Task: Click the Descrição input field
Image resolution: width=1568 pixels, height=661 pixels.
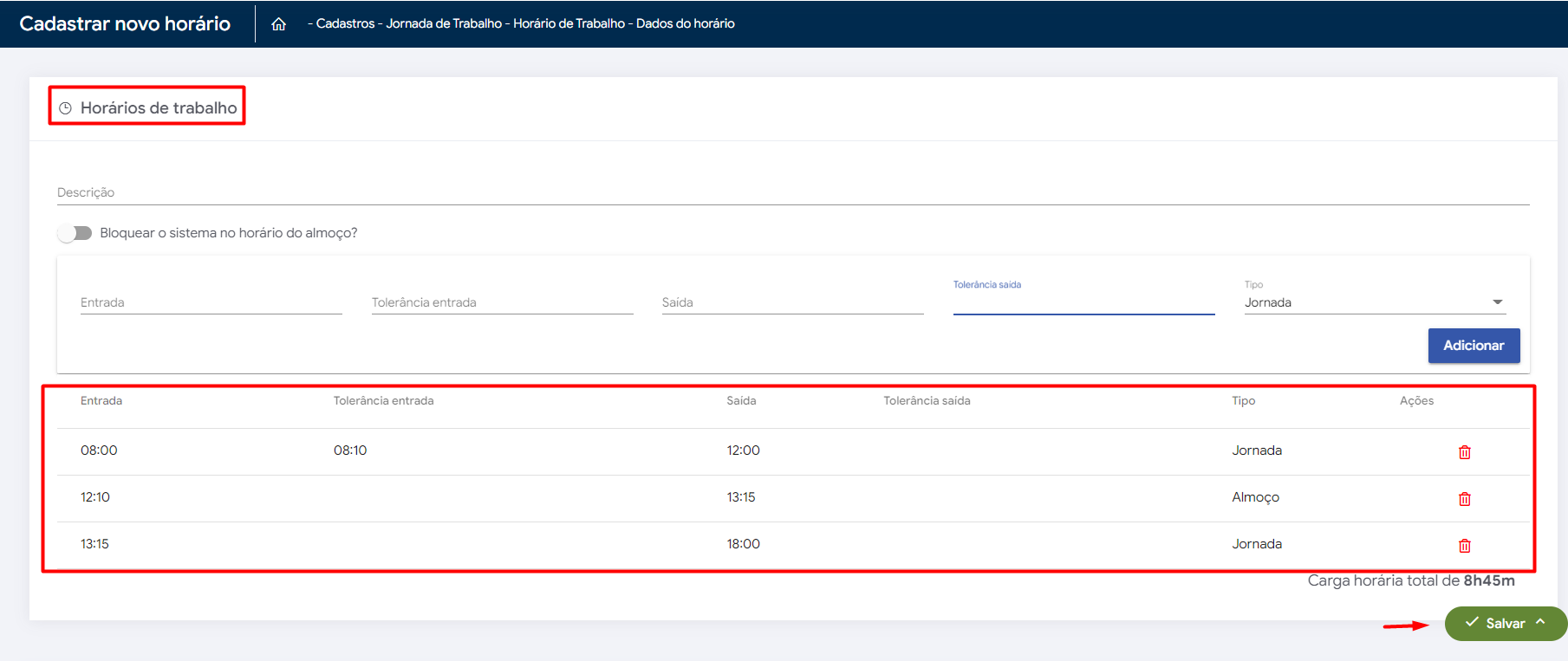Action: tap(792, 192)
